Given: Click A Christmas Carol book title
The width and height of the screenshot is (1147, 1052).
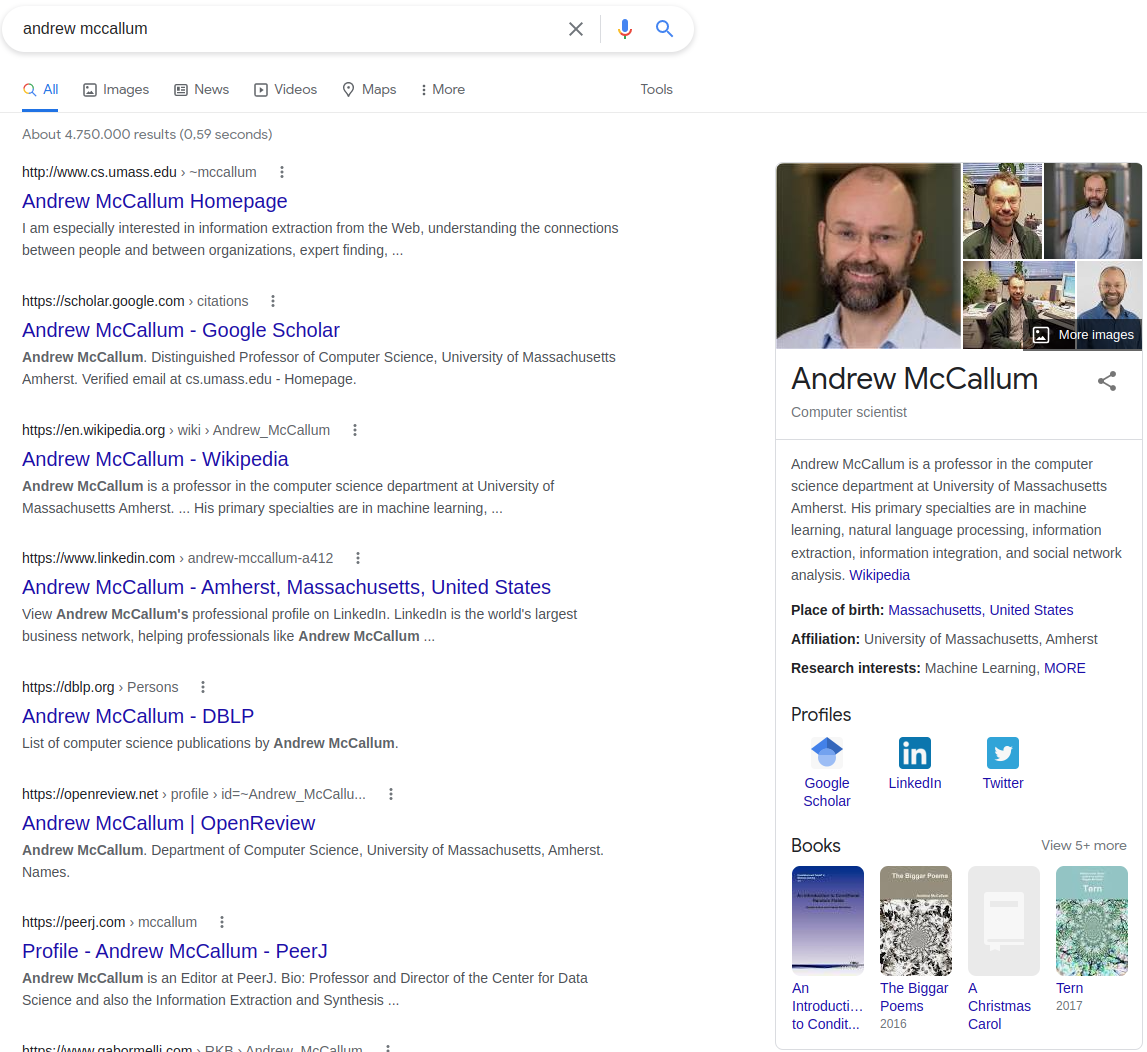Looking at the screenshot, I should pos(999,1006).
